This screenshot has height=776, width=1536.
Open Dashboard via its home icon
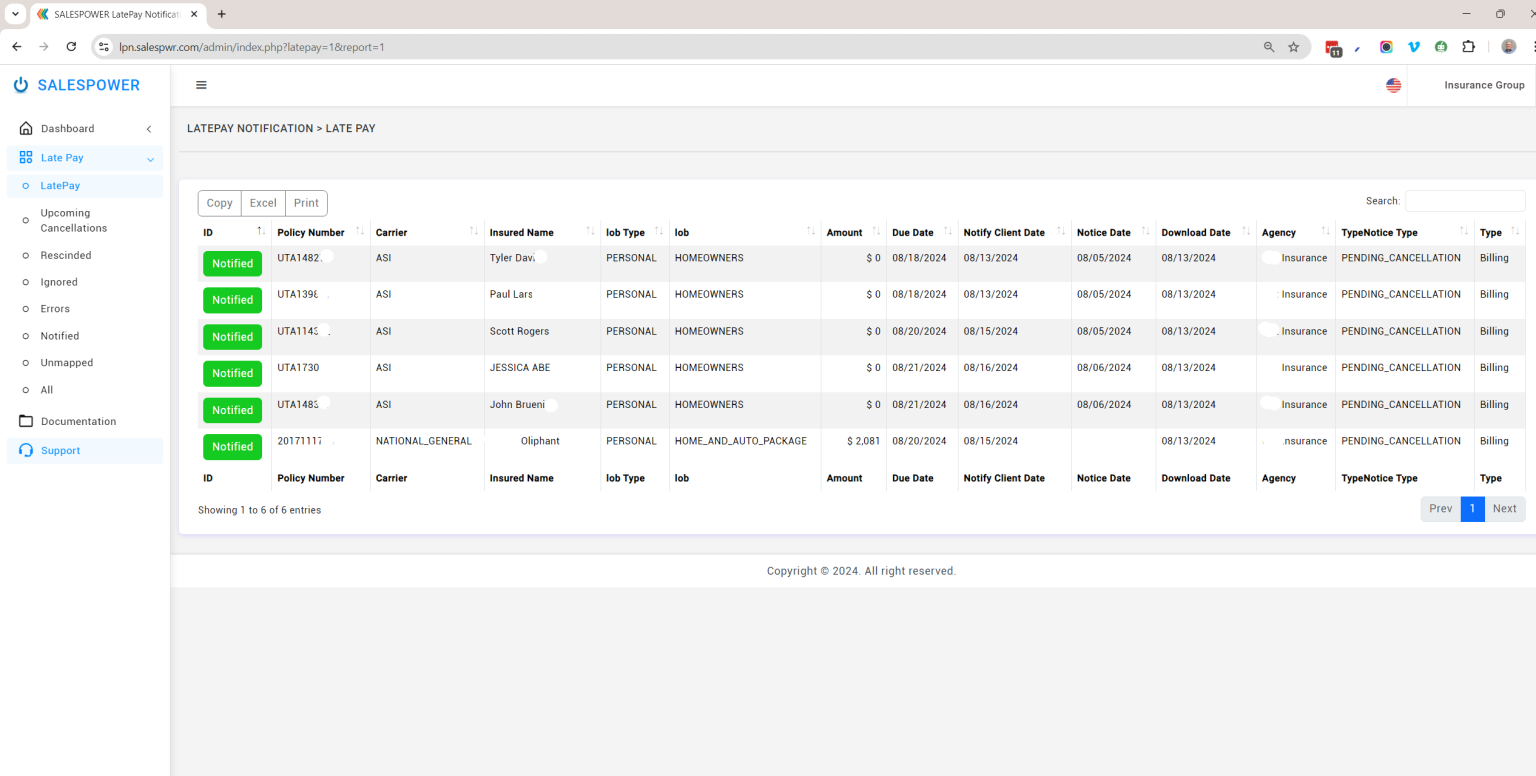click(x=26, y=128)
